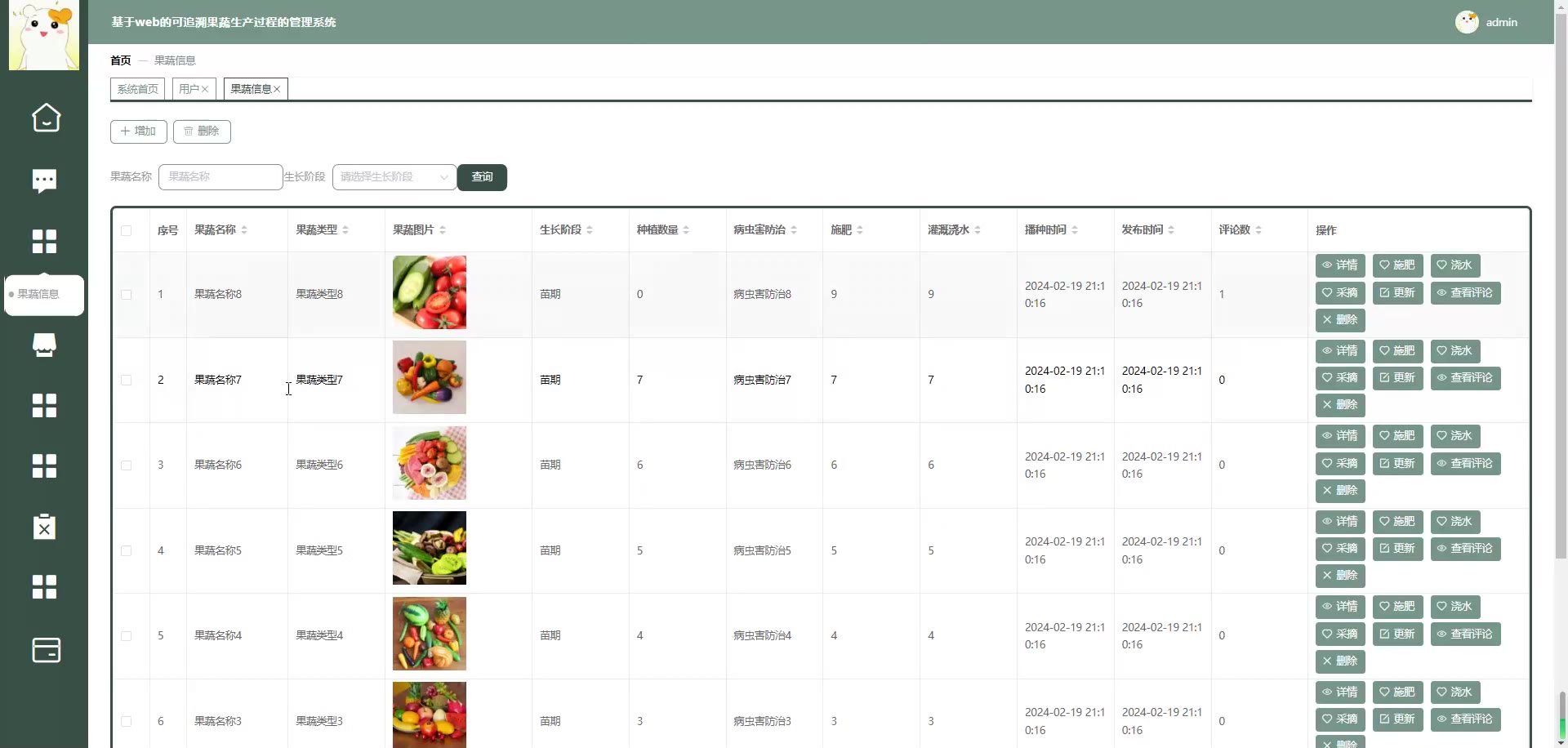Click the 首页 breadcrumb link
Viewport: 1568px width, 748px height.
(121, 60)
